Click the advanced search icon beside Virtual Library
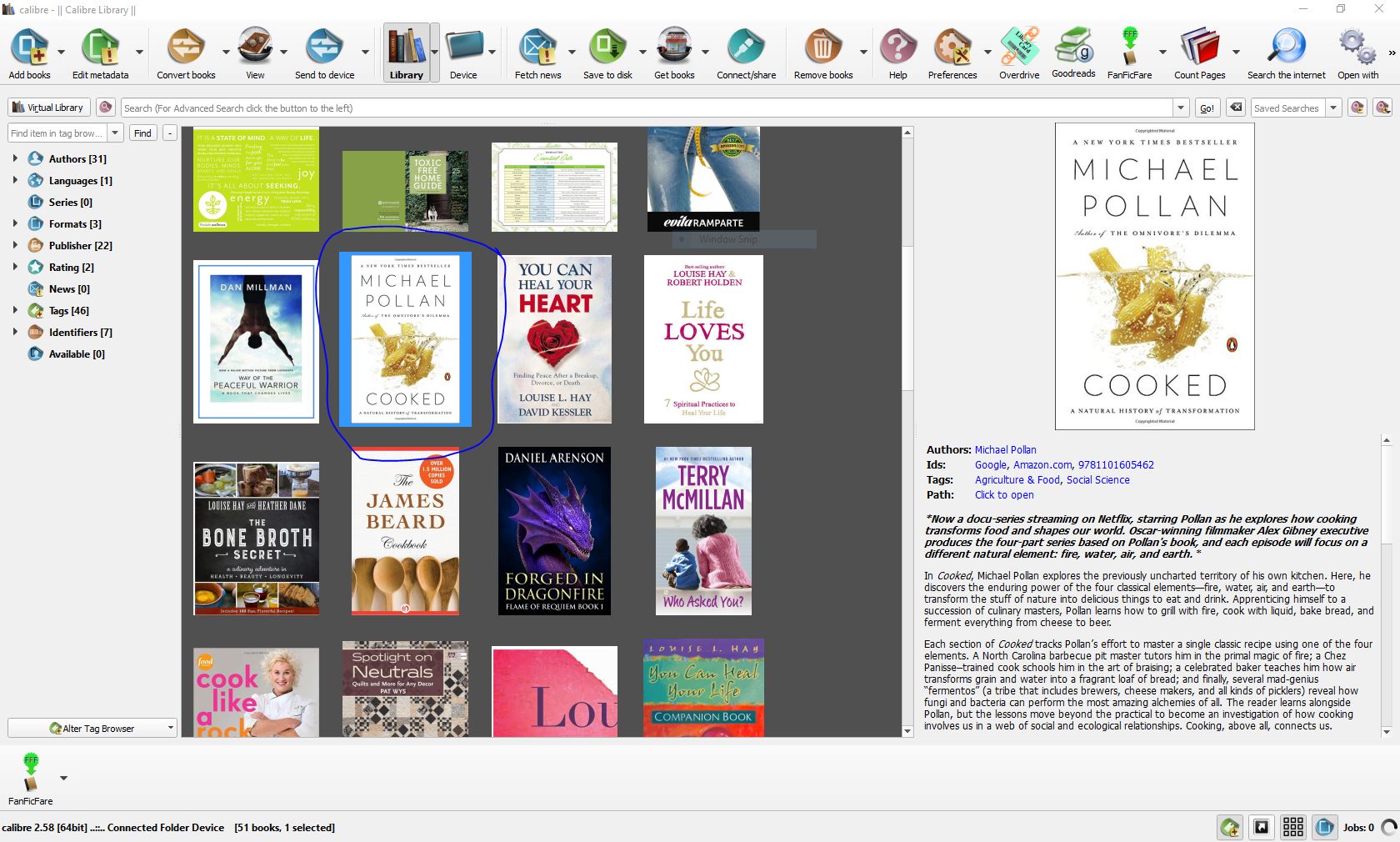The height and width of the screenshot is (842, 1400). tap(105, 108)
